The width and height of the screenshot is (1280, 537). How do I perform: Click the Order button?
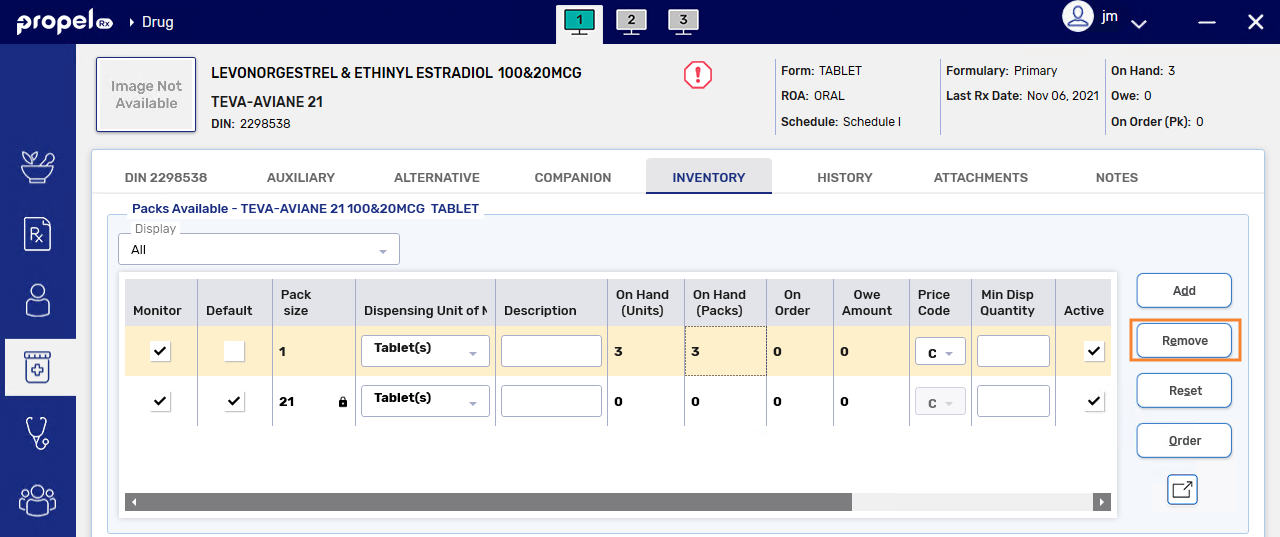[1184, 440]
